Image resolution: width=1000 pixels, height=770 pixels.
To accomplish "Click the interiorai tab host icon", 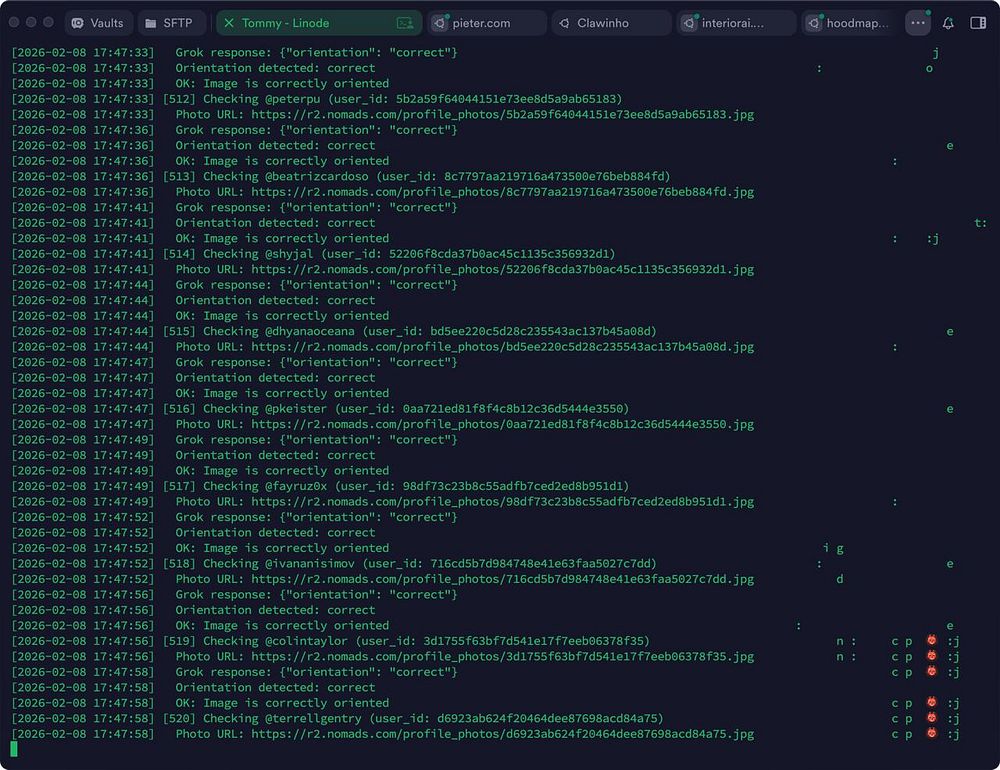I will pos(688,23).
